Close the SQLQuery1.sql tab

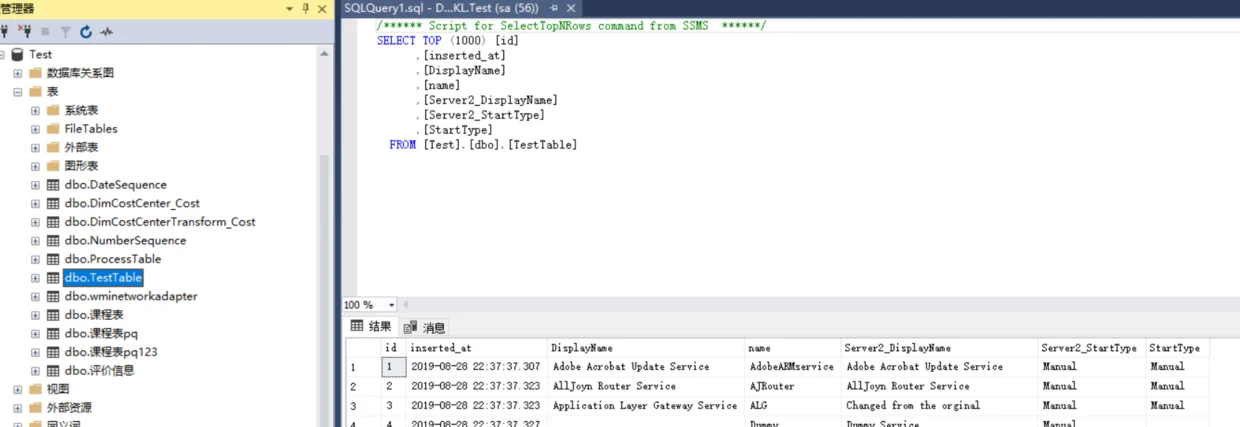pyautogui.click(x=572, y=8)
